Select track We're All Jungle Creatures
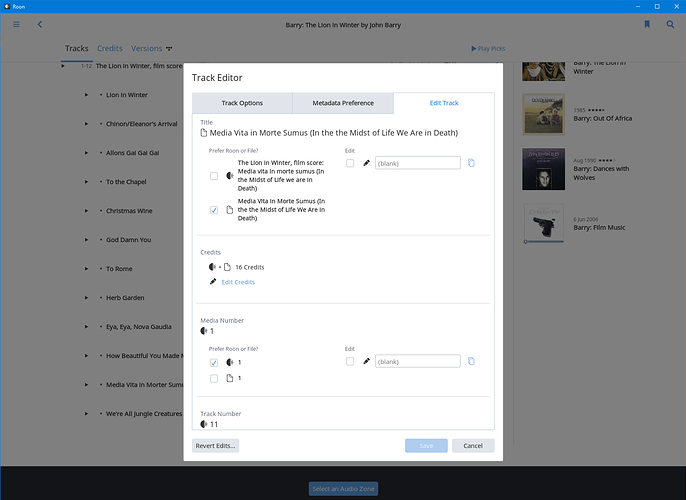 click(x=144, y=414)
